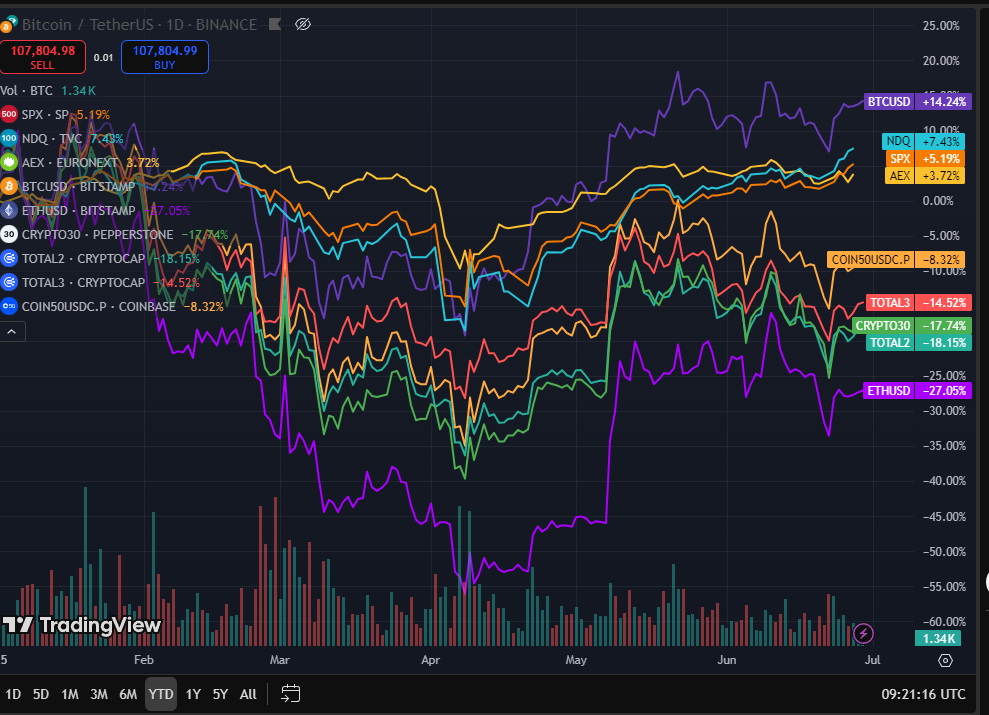Click the COIN50USDC.P · COINBASE legend name
This screenshot has width=989, height=715.
tap(98, 306)
